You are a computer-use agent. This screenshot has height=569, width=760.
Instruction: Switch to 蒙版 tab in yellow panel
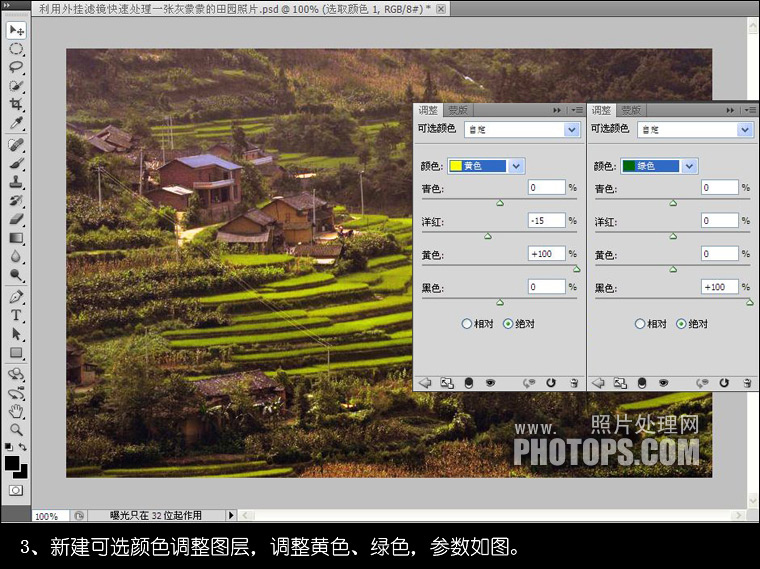tap(458, 111)
